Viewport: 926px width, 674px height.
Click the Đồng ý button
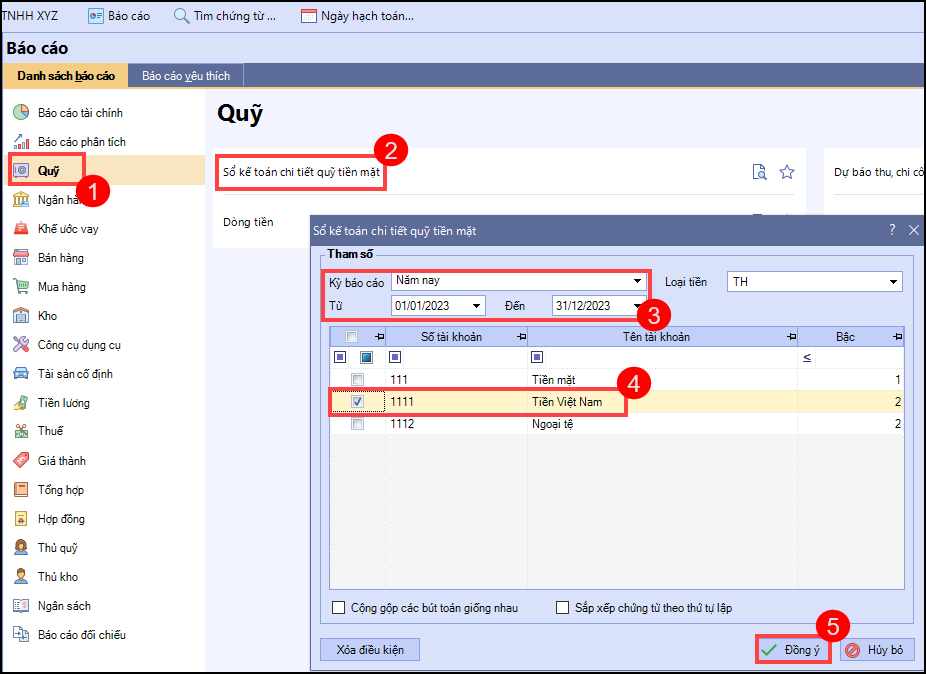[791, 650]
